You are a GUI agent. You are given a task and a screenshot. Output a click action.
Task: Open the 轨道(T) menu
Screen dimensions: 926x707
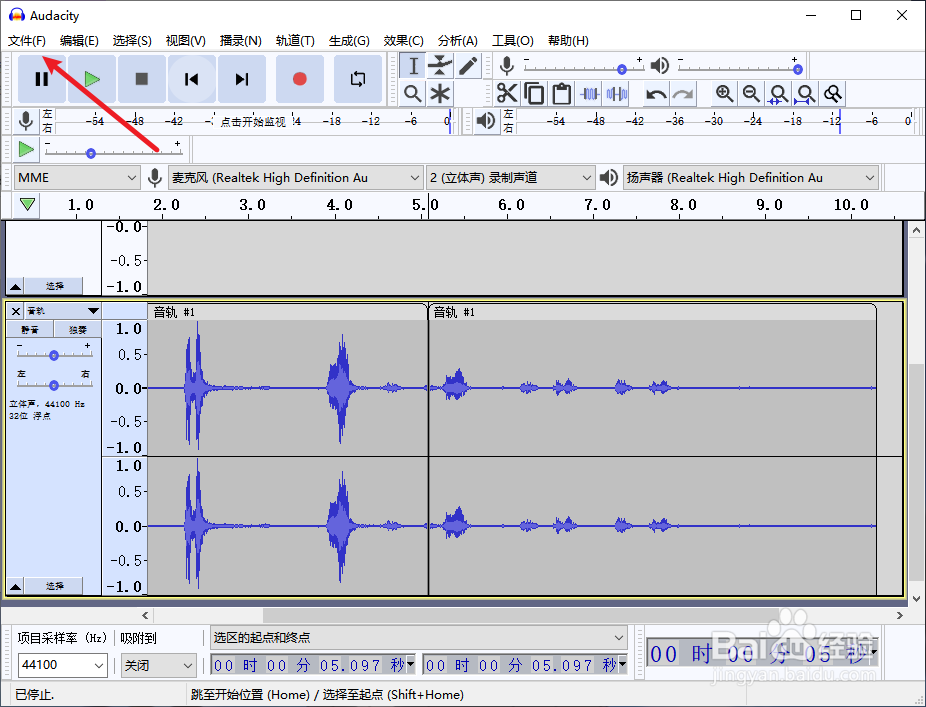[295, 41]
